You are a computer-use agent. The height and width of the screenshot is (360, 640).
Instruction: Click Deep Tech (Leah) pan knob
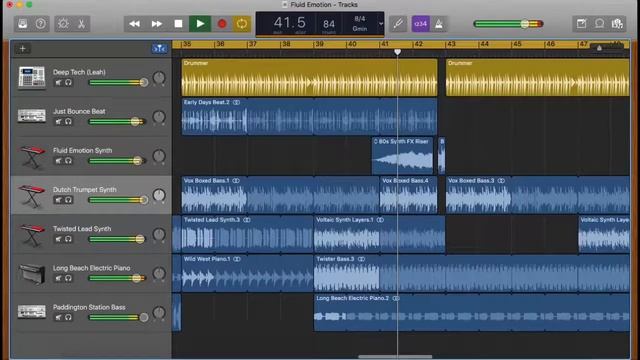(159, 78)
